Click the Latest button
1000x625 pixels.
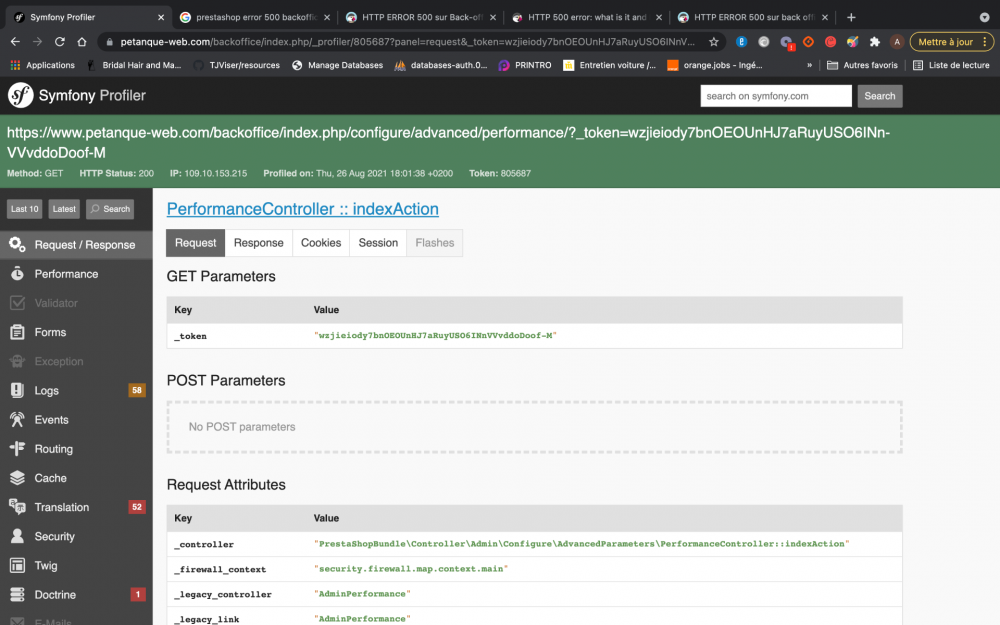pyautogui.click(x=64, y=209)
